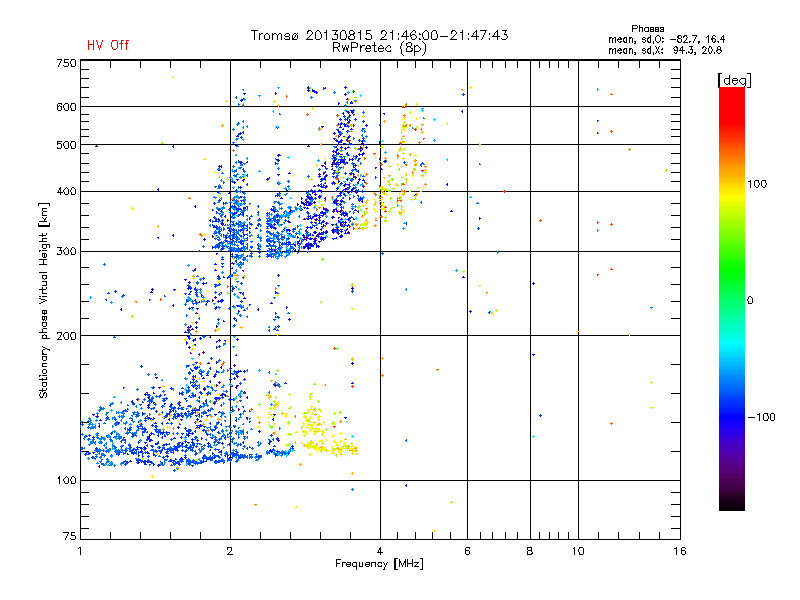Click the '[deg]' colorbar unit label

tap(734, 80)
